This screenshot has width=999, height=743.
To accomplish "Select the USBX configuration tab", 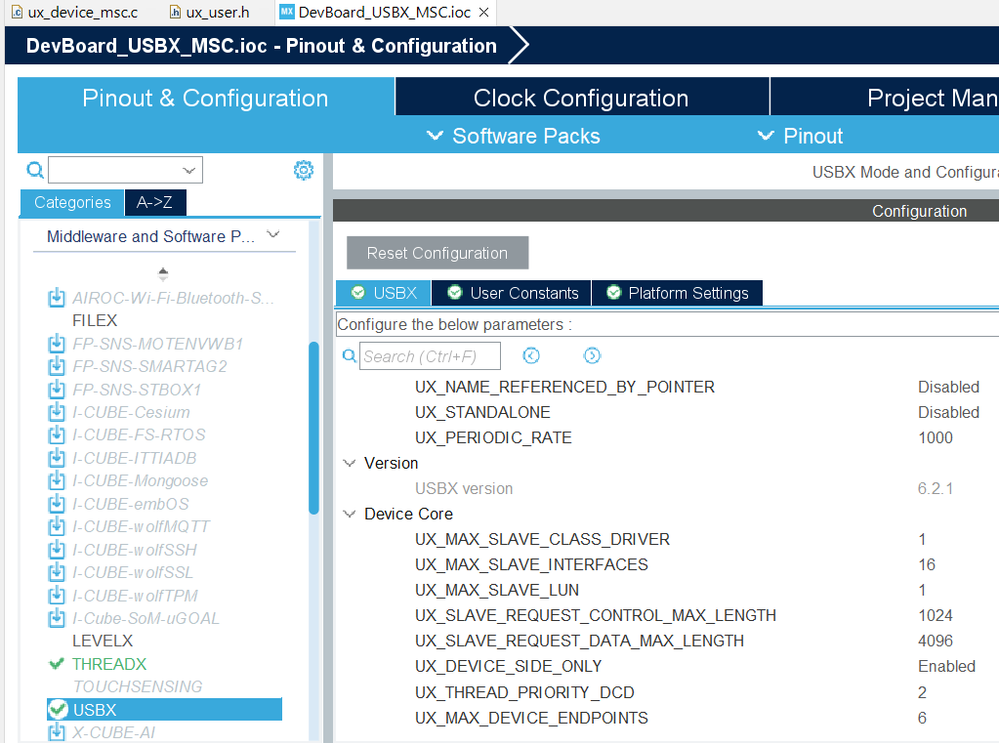I will click(x=384, y=293).
